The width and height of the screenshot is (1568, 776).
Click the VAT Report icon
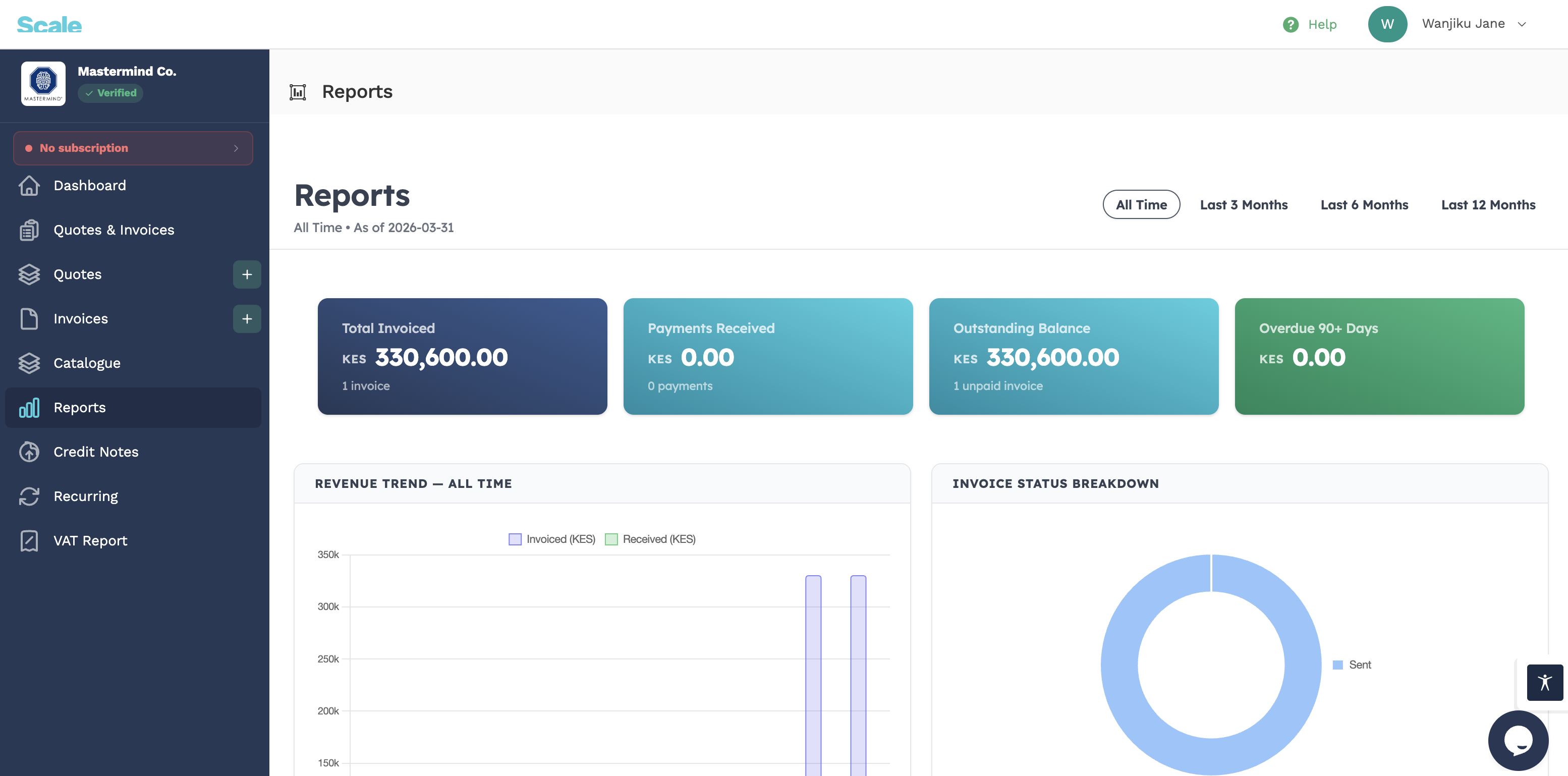[29, 540]
